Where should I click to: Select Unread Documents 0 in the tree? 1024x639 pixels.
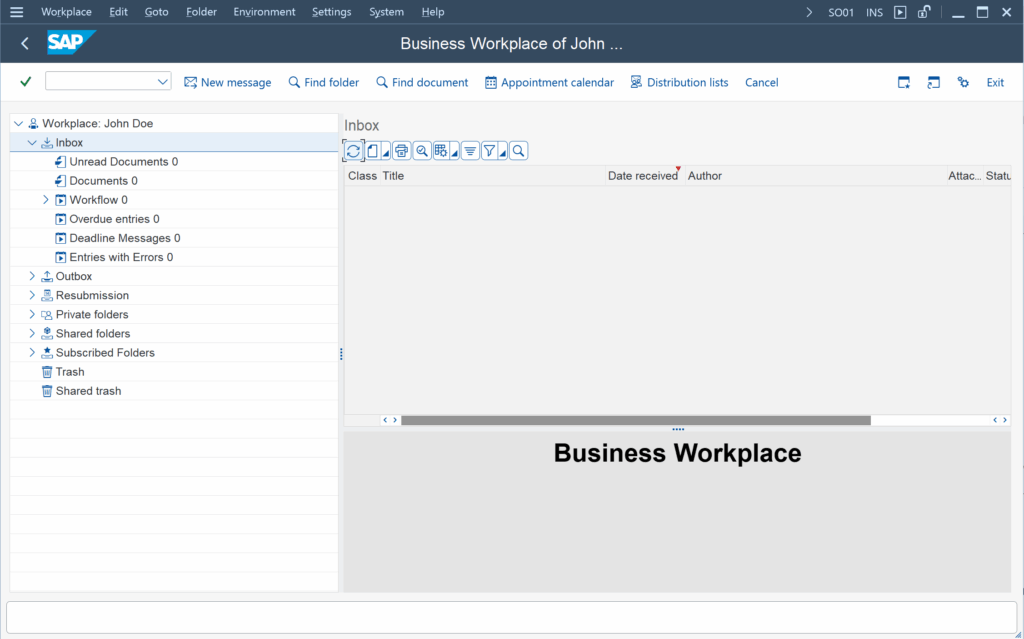123,162
